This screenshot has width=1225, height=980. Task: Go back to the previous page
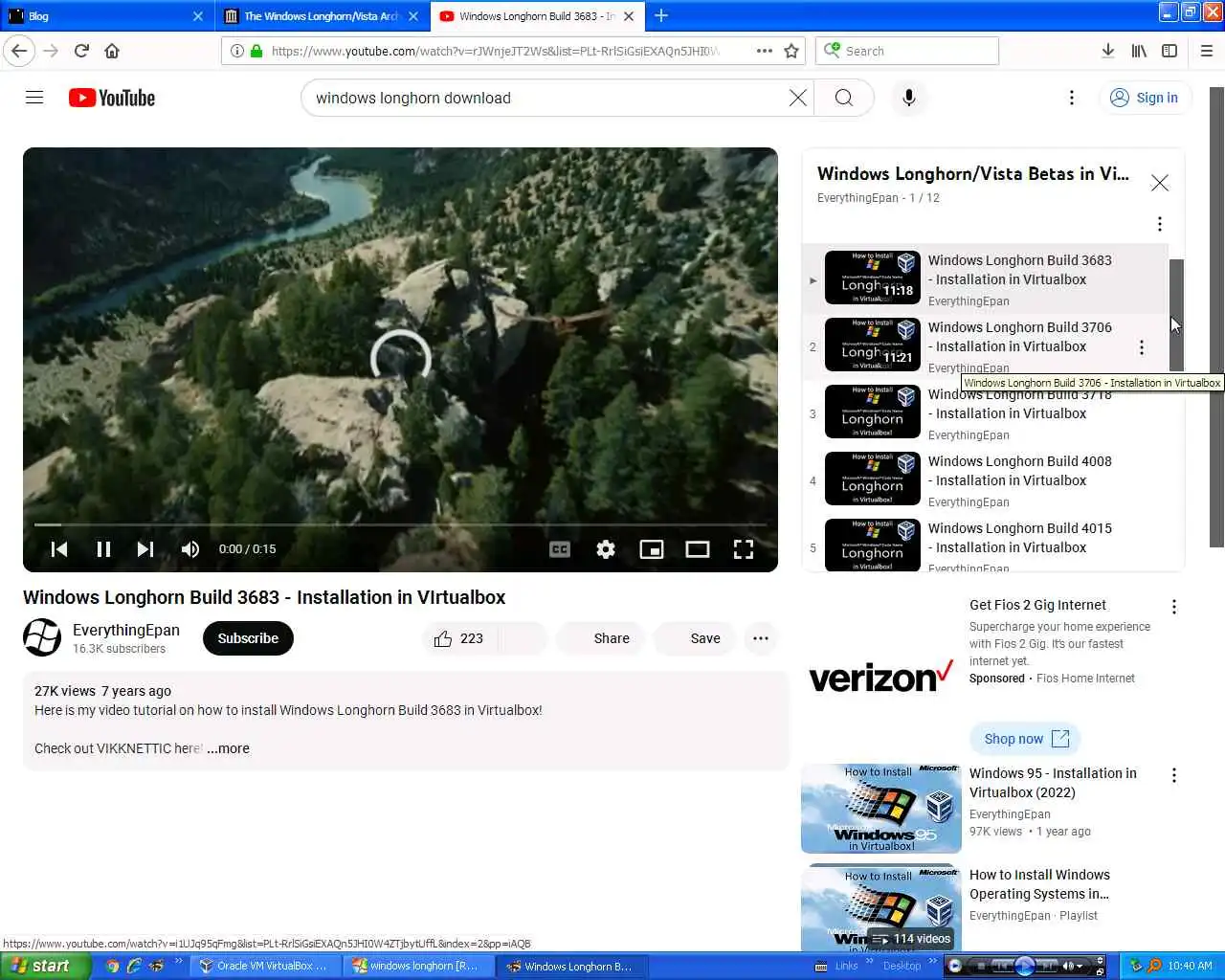19,51
